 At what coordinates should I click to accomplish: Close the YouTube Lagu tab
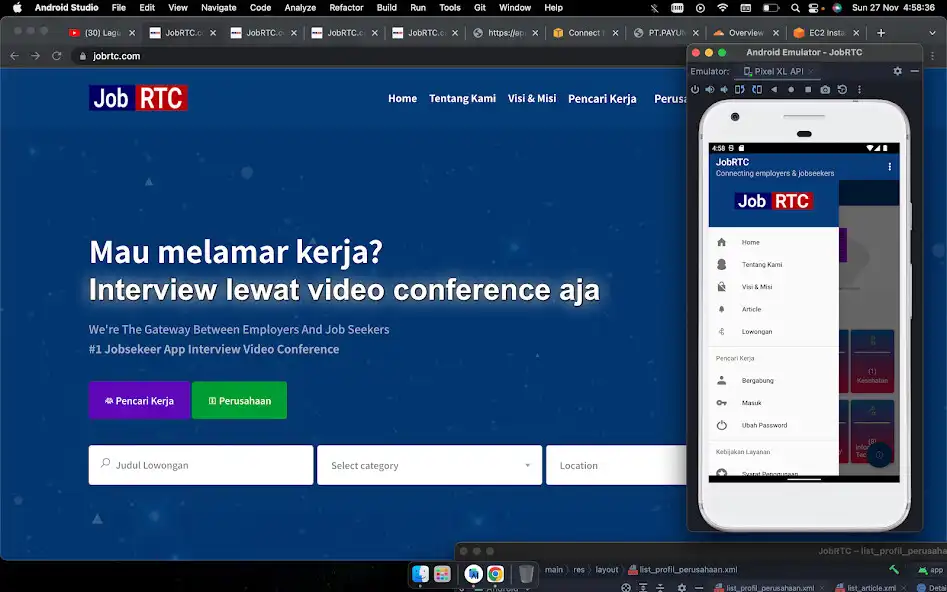click(132, 33)
